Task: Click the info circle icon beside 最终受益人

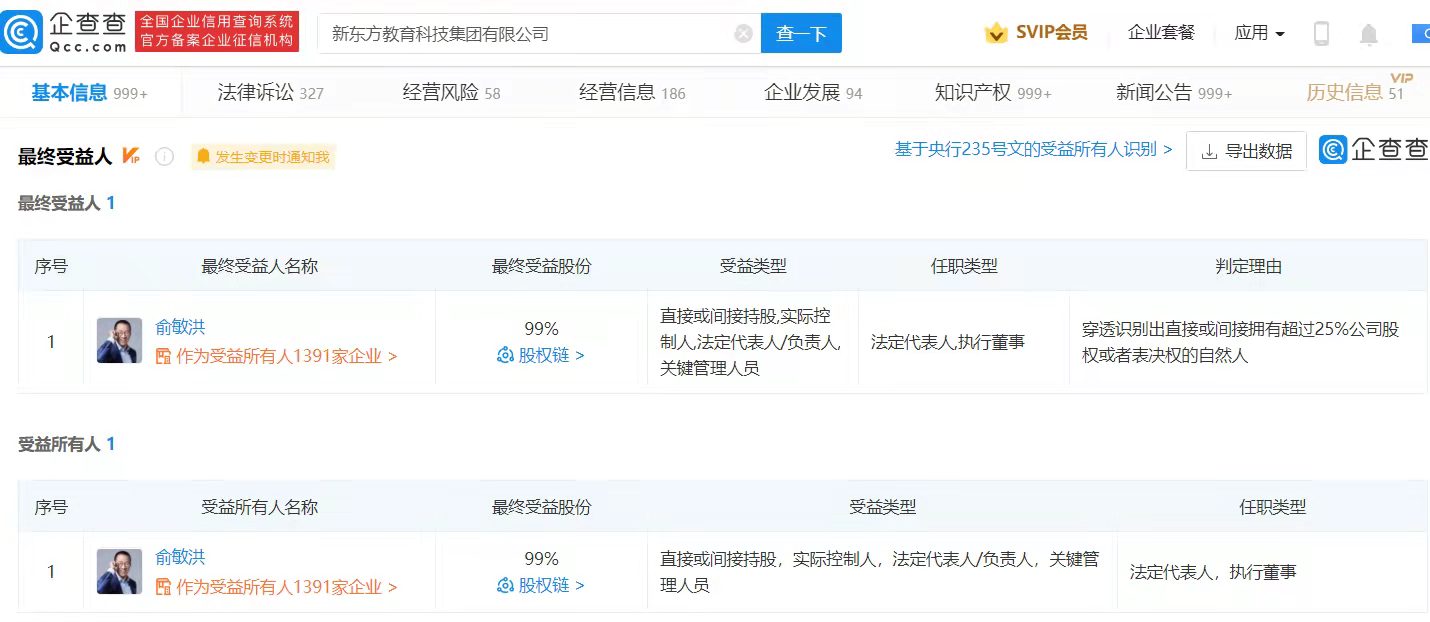Action: (165, 156)
